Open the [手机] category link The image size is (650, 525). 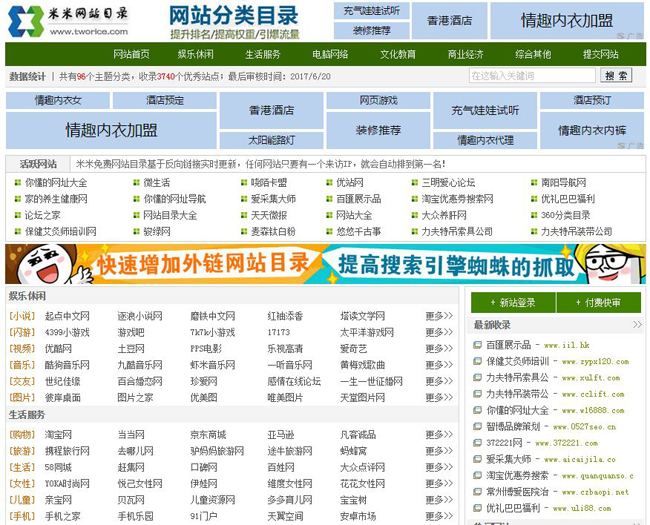coord(22,516)
